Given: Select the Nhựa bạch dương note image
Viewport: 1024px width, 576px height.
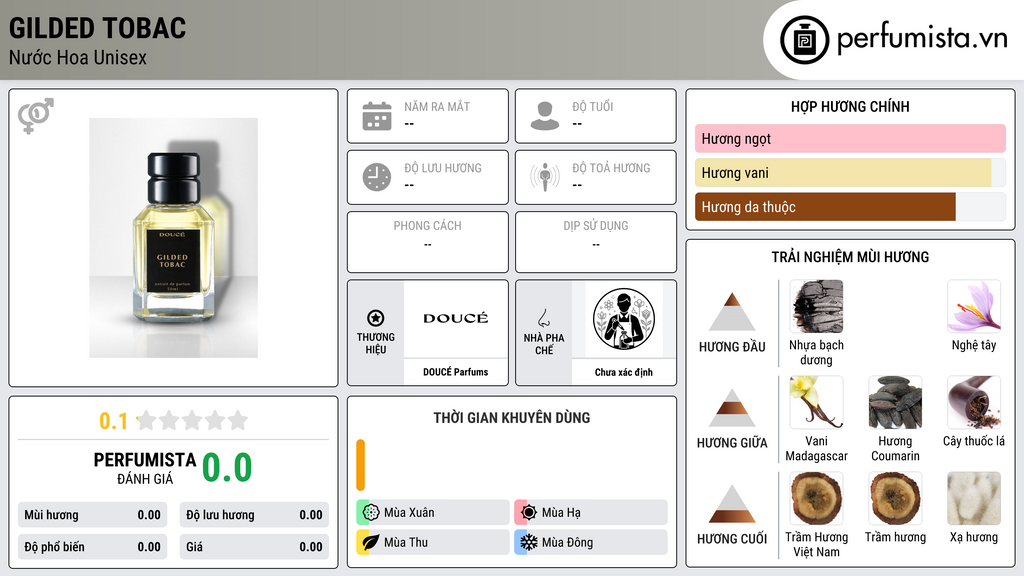Looking at the screenshot, I should tap(816, 307).
